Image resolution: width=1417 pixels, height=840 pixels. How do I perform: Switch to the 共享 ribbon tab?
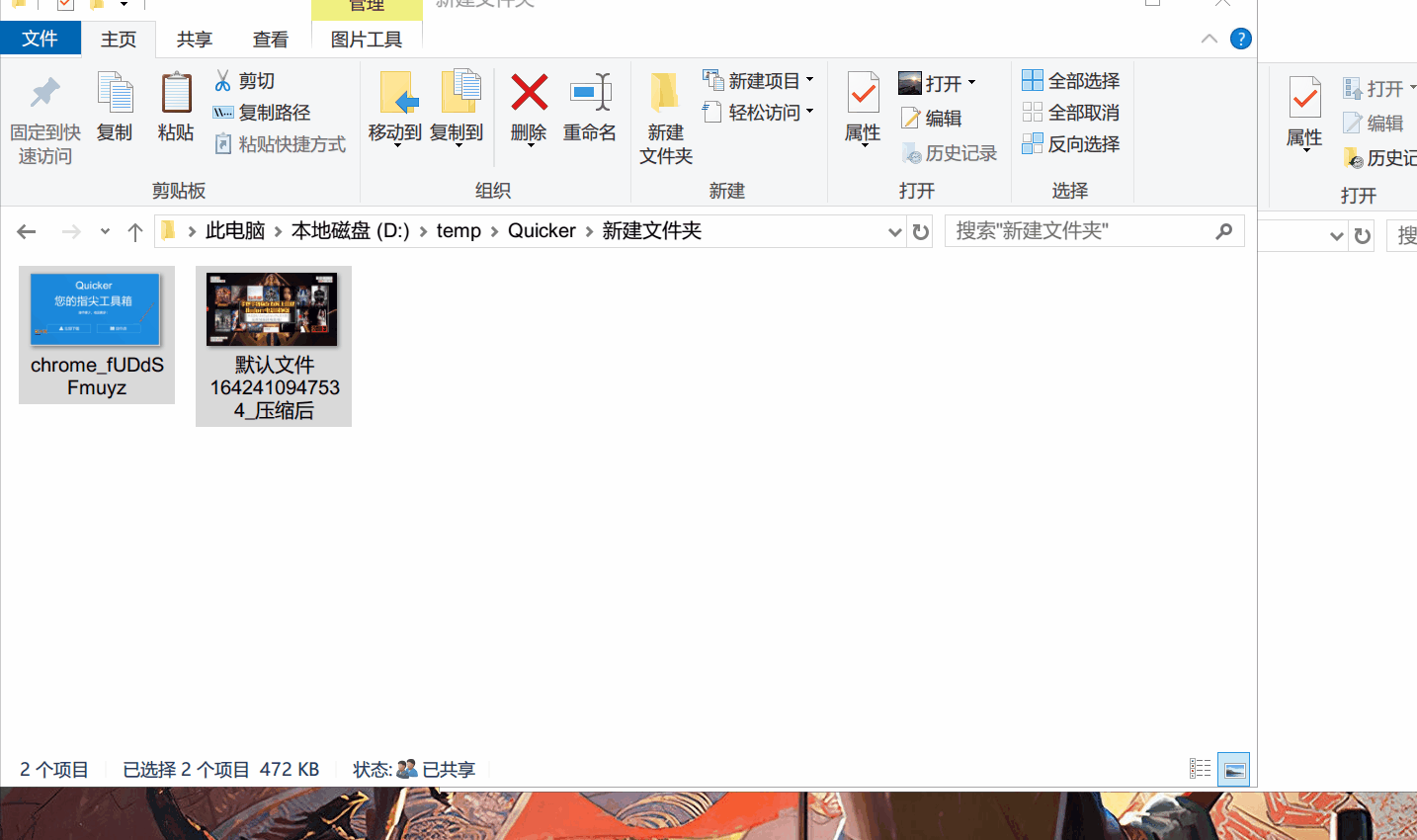tap(195, 40)
